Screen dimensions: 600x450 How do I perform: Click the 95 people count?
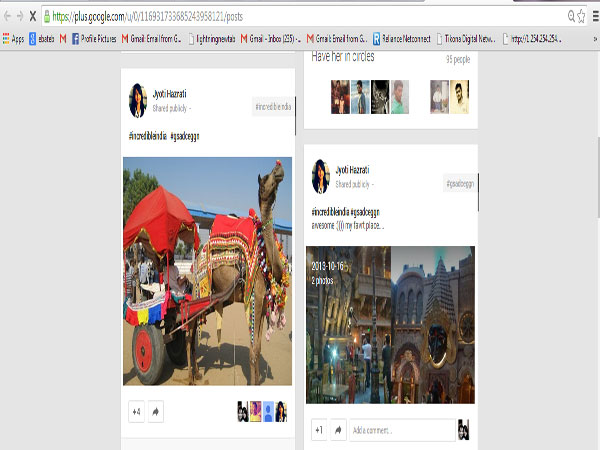tap(458, 59)
